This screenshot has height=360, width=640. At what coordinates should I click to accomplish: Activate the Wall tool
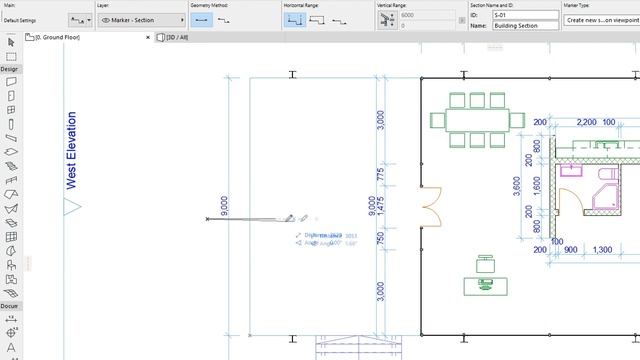[x=11, y=82]
